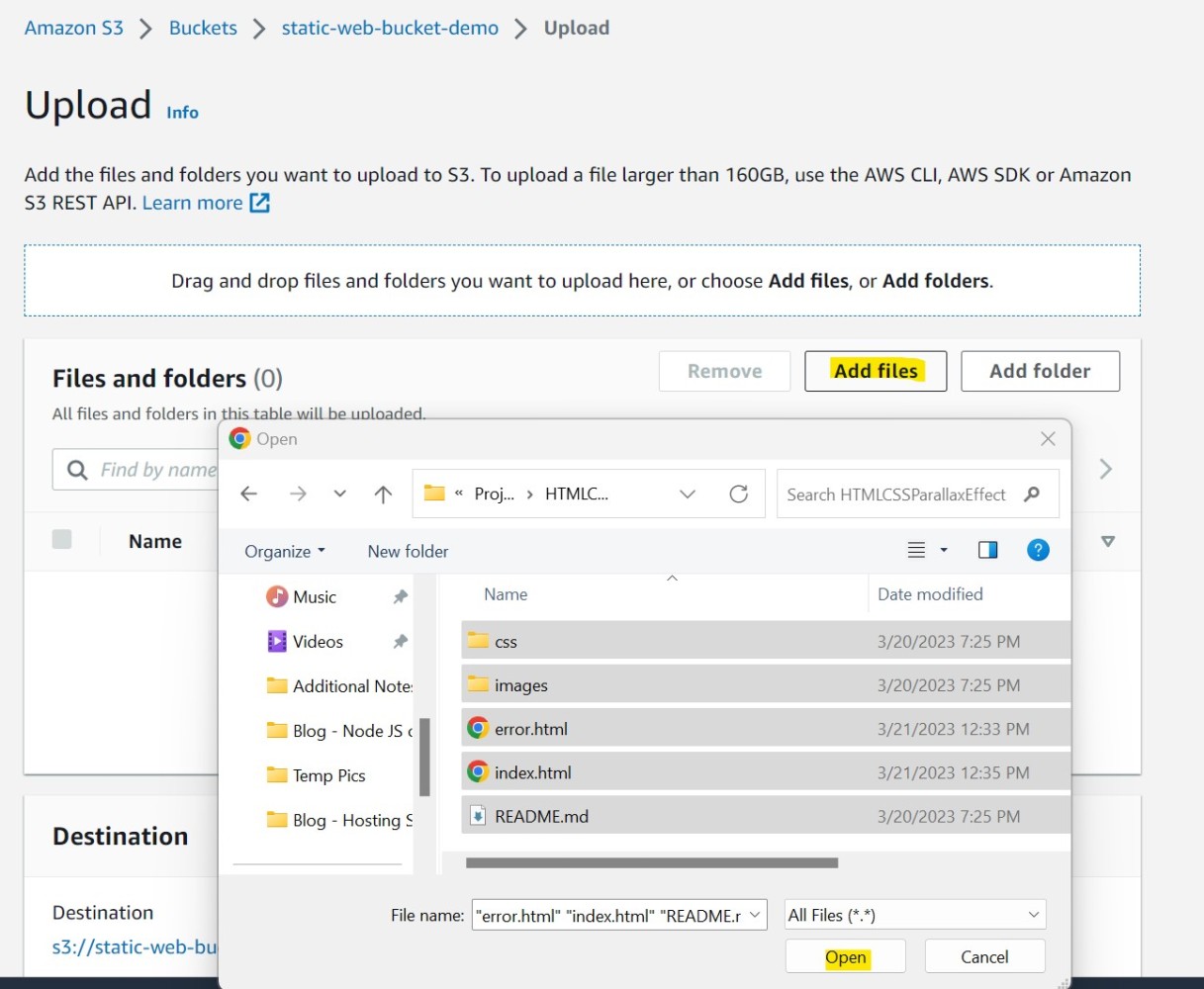1204x989 pixels.
Task: Open the Organize dropdown menu
Action: [x=285, y=551]
